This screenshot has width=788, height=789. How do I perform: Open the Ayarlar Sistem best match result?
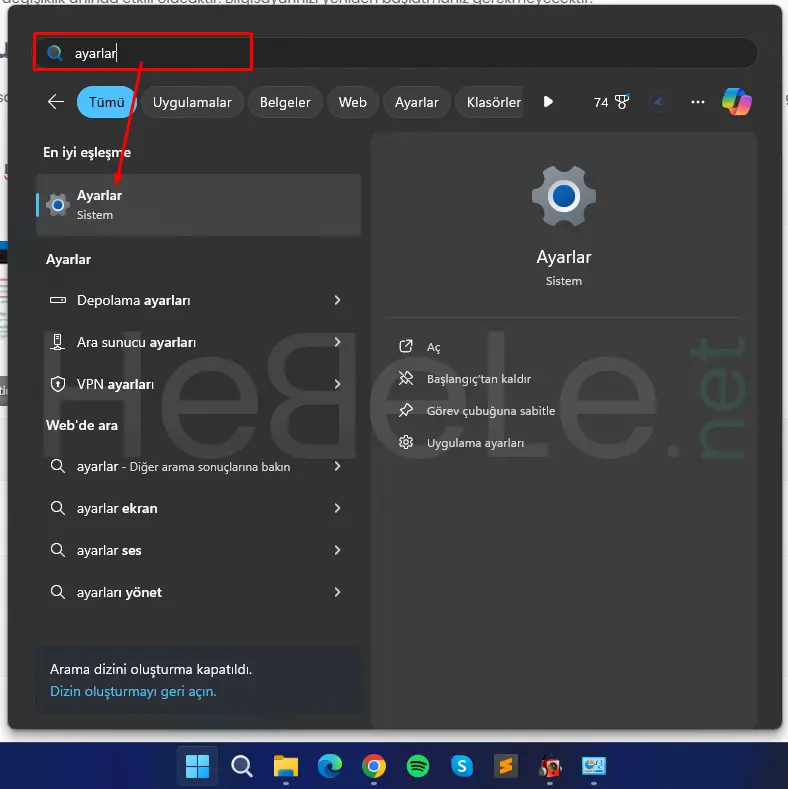click(199, 205)
